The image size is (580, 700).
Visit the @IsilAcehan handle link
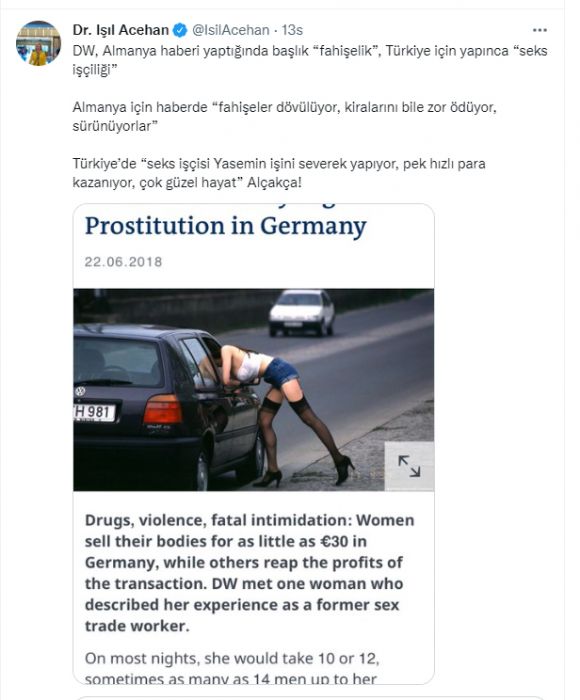pyautogui.click(x=230, y=30)
